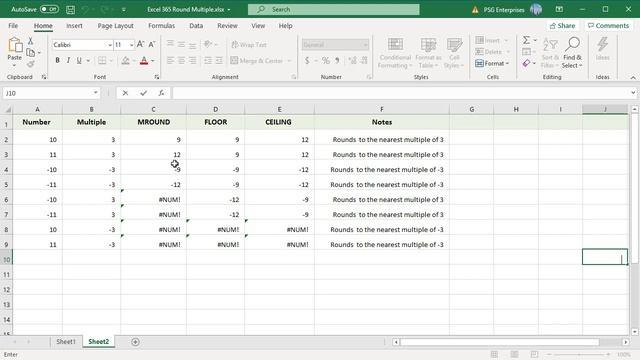Screen dimensions: 640x360
Task: Click the Decrease Font Size icon
Action: [x=152, y=44]
